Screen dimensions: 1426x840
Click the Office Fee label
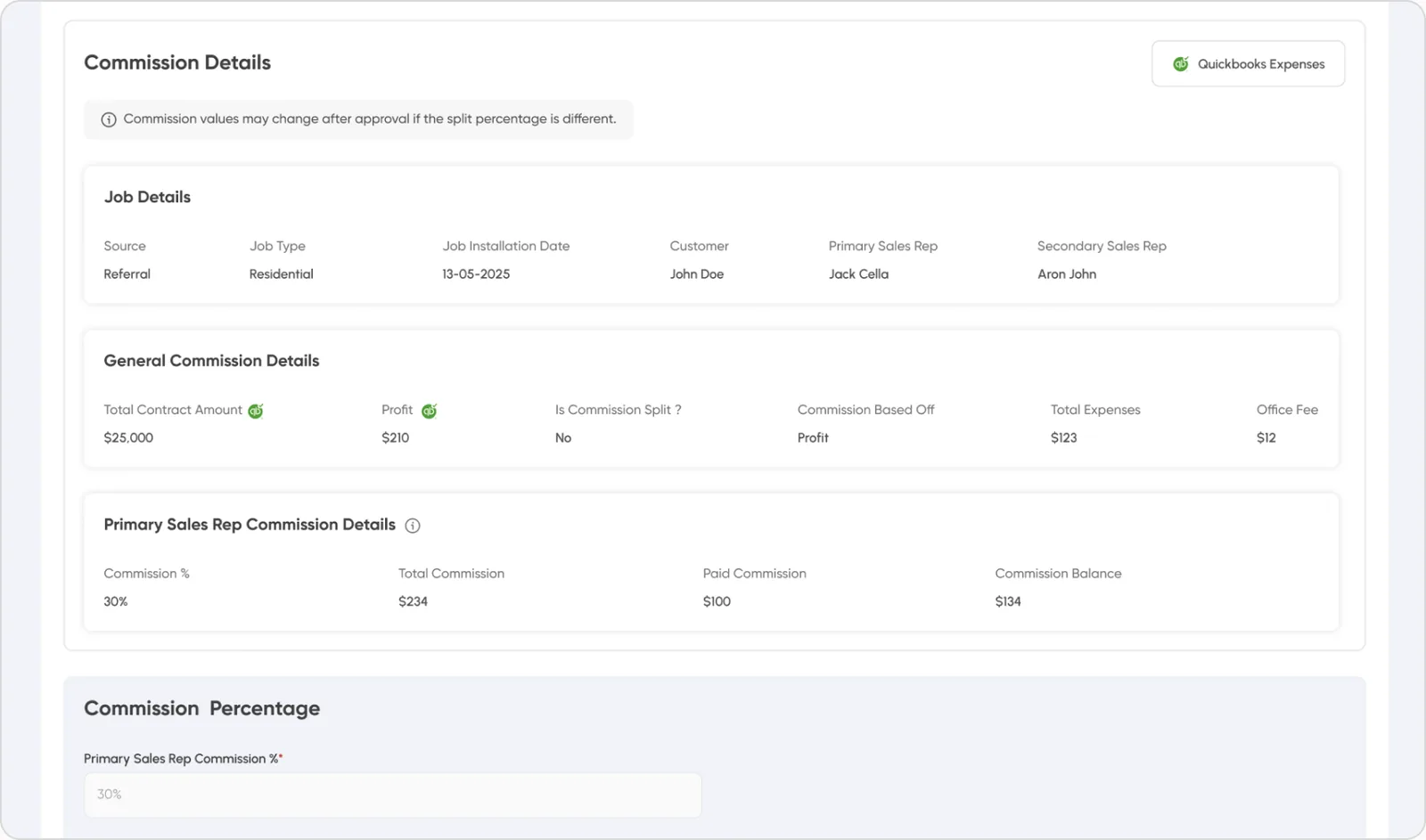(x=1287, y=410)
